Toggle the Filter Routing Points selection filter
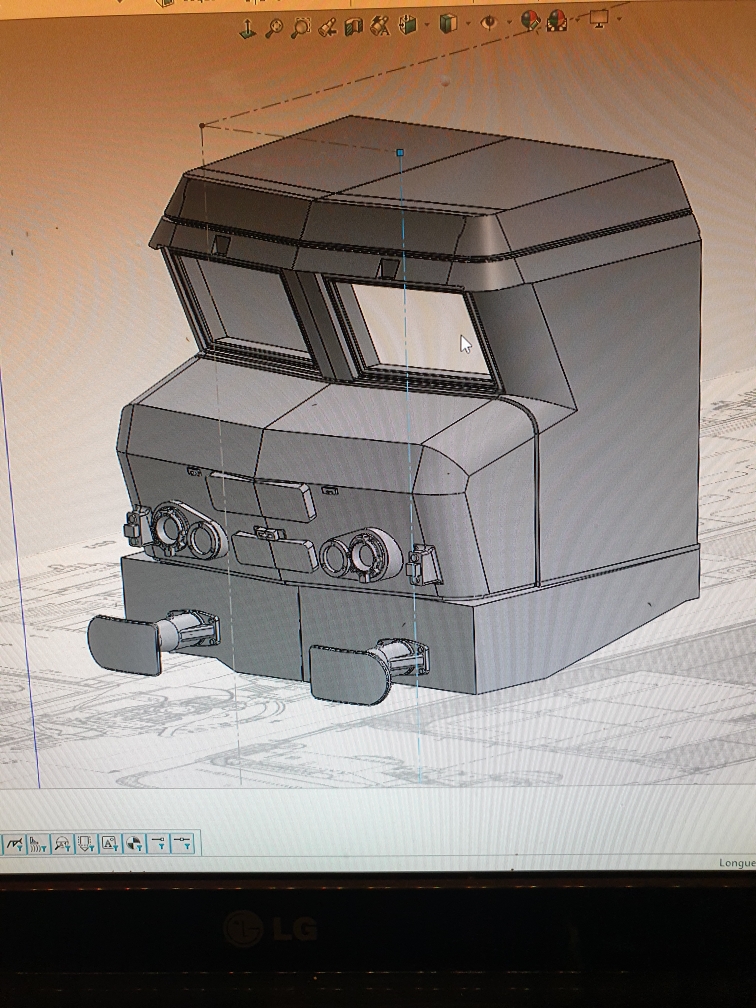756x1008 pixels. [x=183, y=843]
